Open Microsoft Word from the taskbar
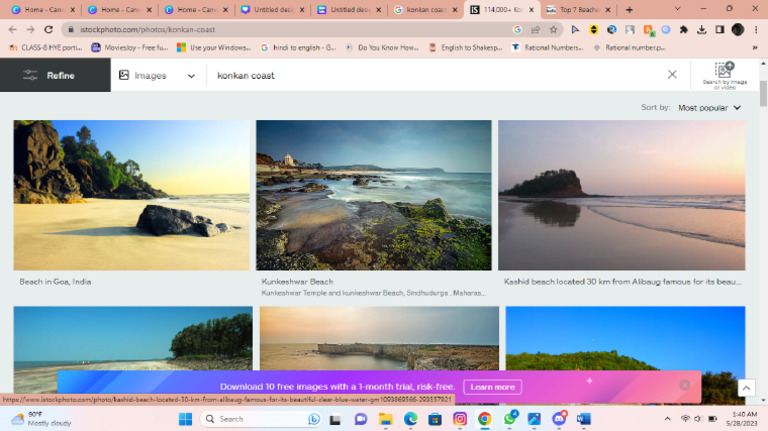768x431 pixels. click(x=583, y=419)
